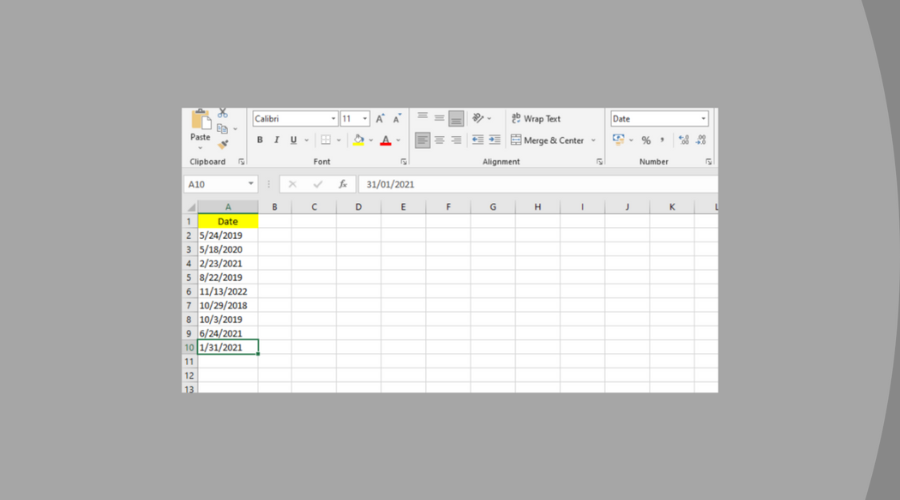Open underline style dropdown arrow
The image size is (900, 500).
307,141
